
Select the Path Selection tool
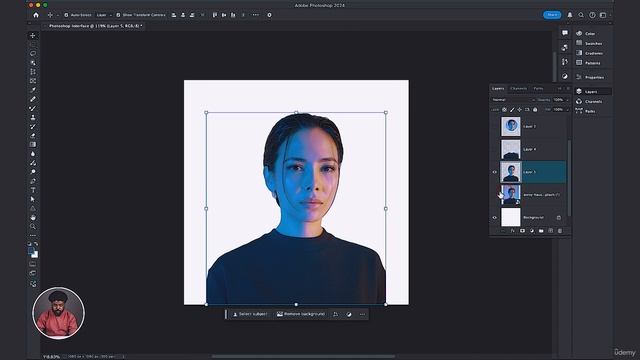click(33, 199)
